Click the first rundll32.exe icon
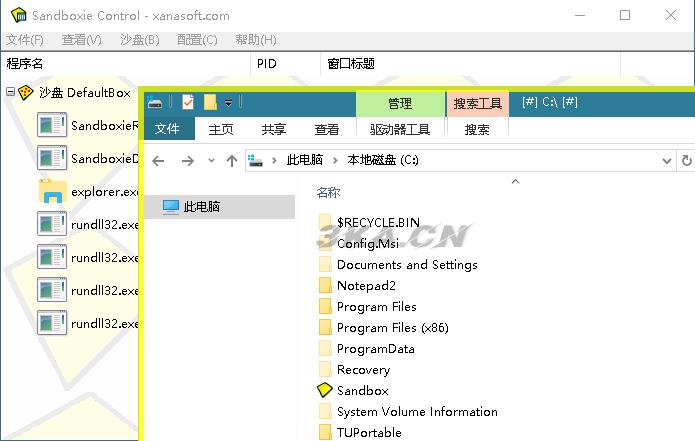The image size is (695, 441). [52, 224]
